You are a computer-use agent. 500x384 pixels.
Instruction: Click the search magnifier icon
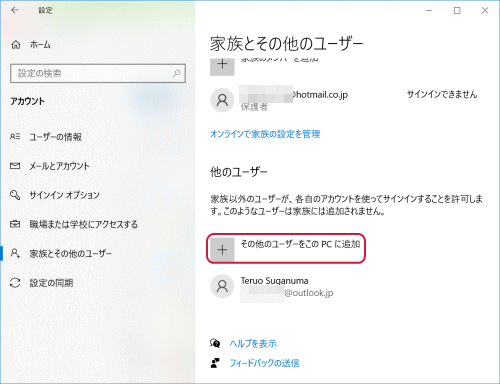tap(177, 73)
